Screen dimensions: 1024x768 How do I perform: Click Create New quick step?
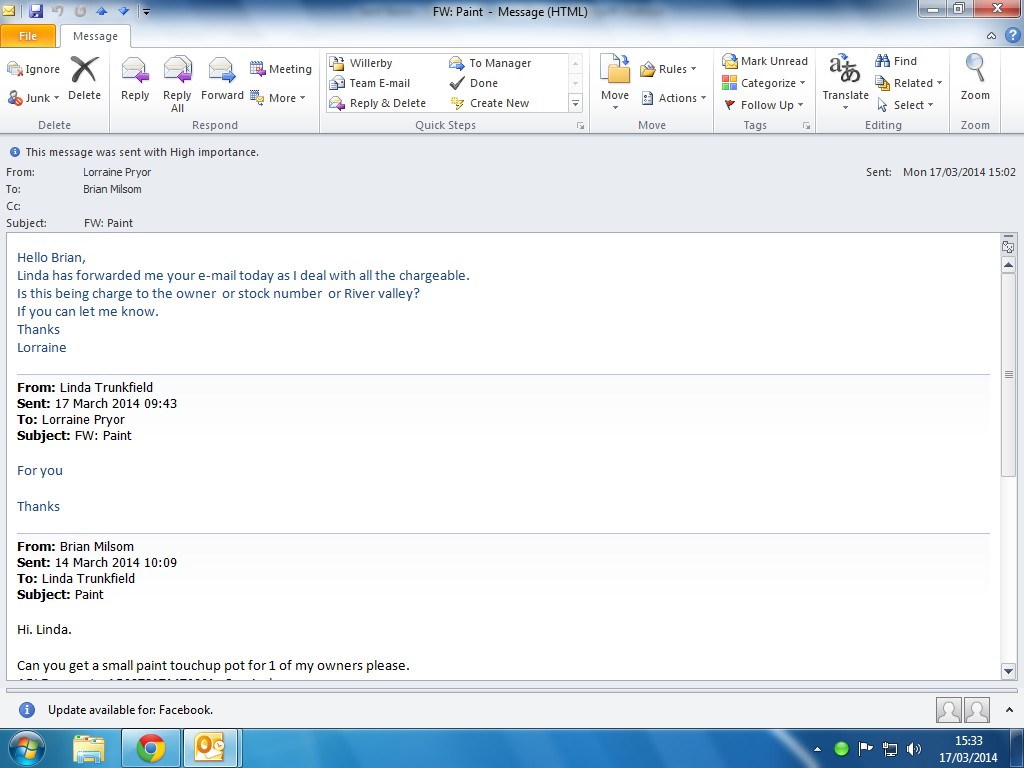pos(489,103)
